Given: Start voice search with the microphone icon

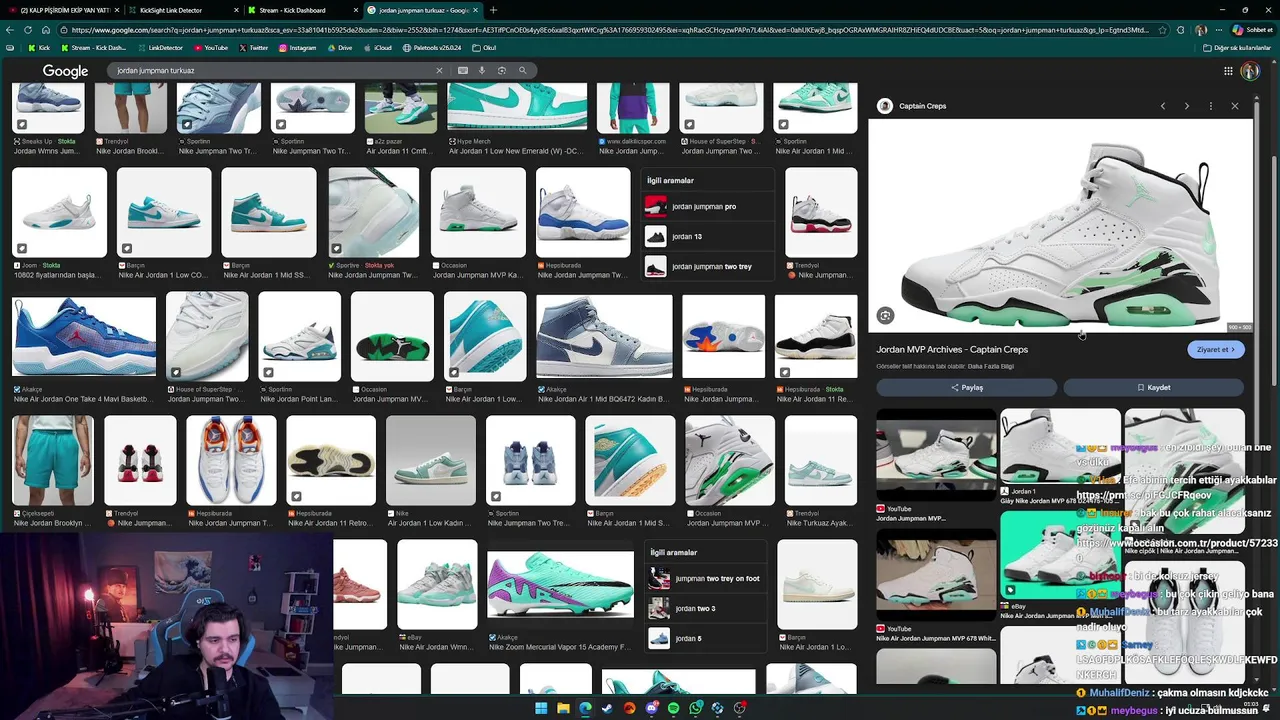Looking at the screenshot, I should tap(482, 70).
